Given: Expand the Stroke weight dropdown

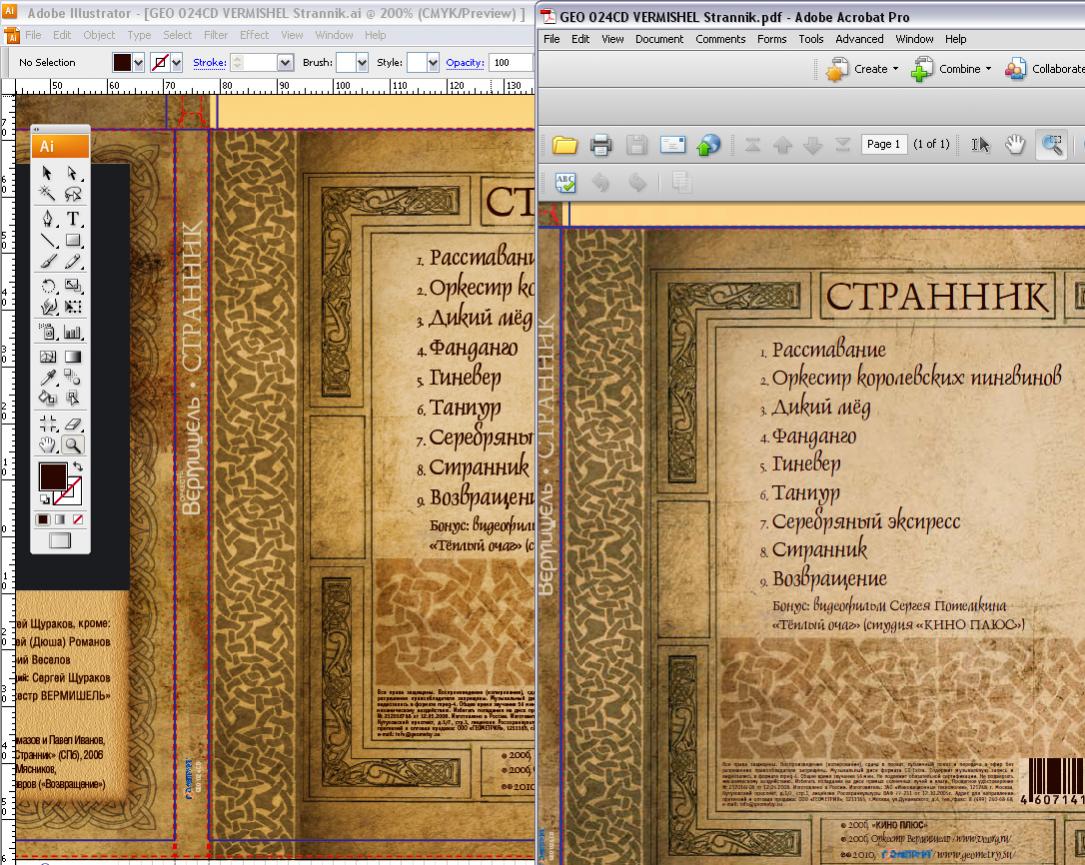Looking at the screenshot, I should click(285, 63).
